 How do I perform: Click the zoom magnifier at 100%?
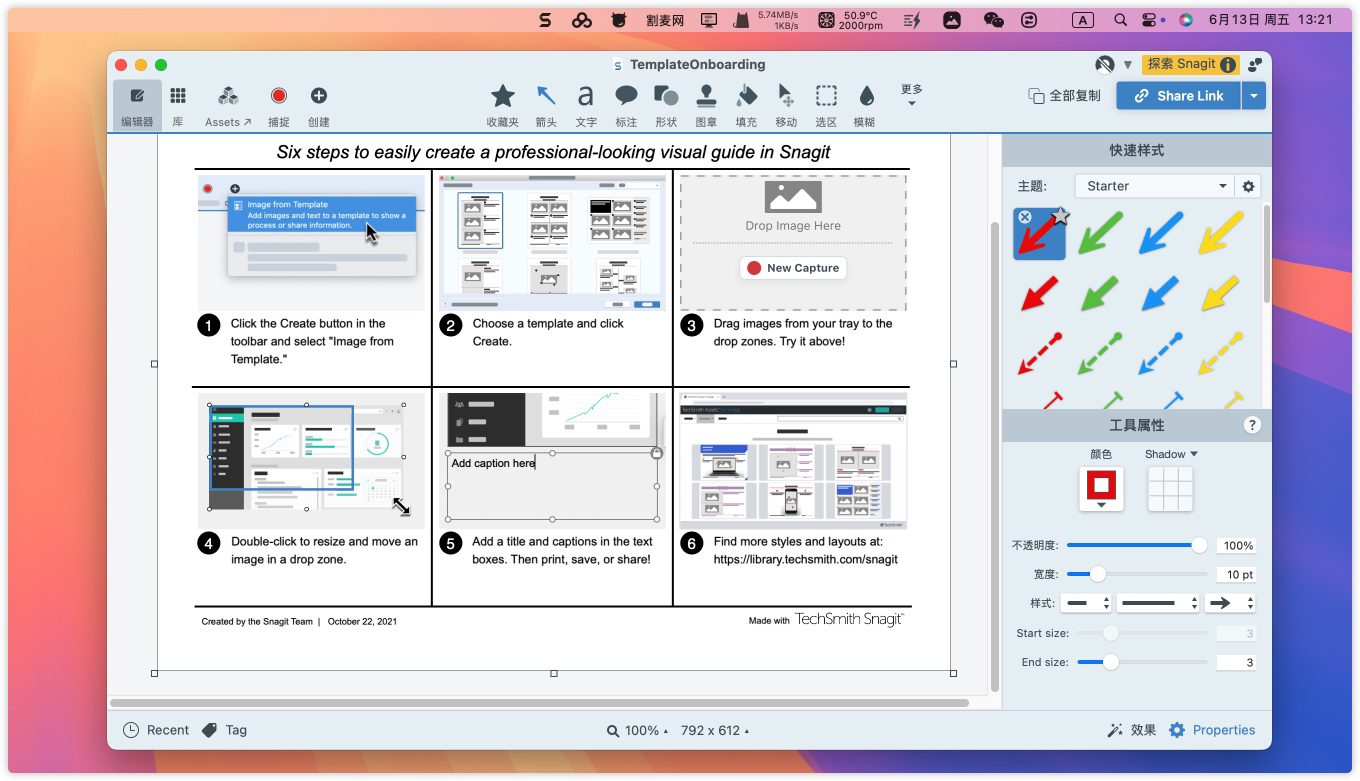pyautogui.click(x=613, y=731)
